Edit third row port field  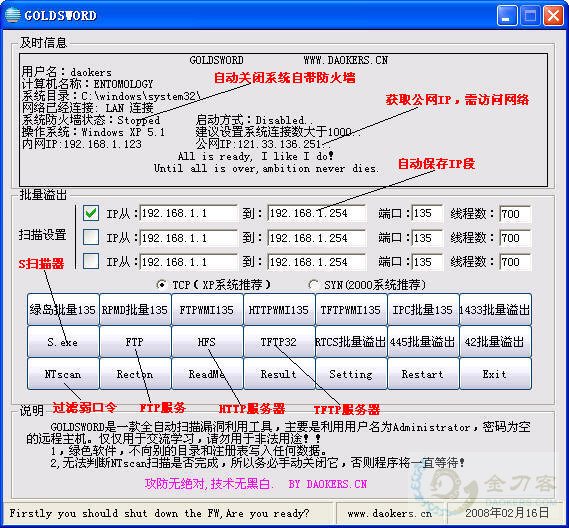[427, 262]
